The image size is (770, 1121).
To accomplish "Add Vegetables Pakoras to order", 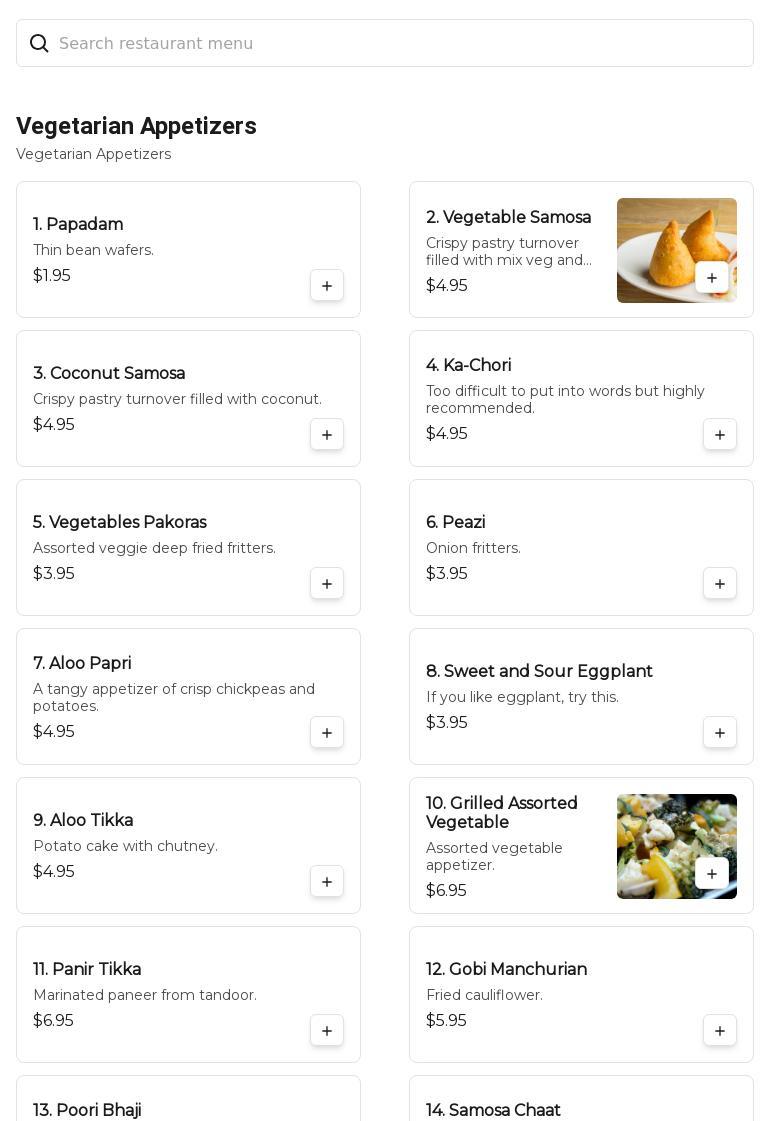I will (327, 584).
